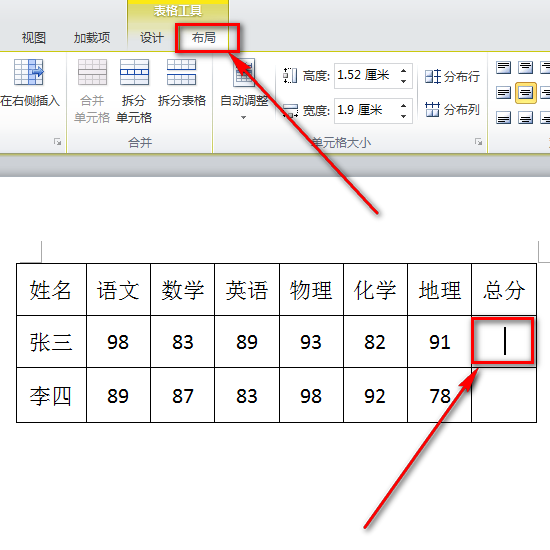
Task: Click the 英语 header cell
Action: 247,289
